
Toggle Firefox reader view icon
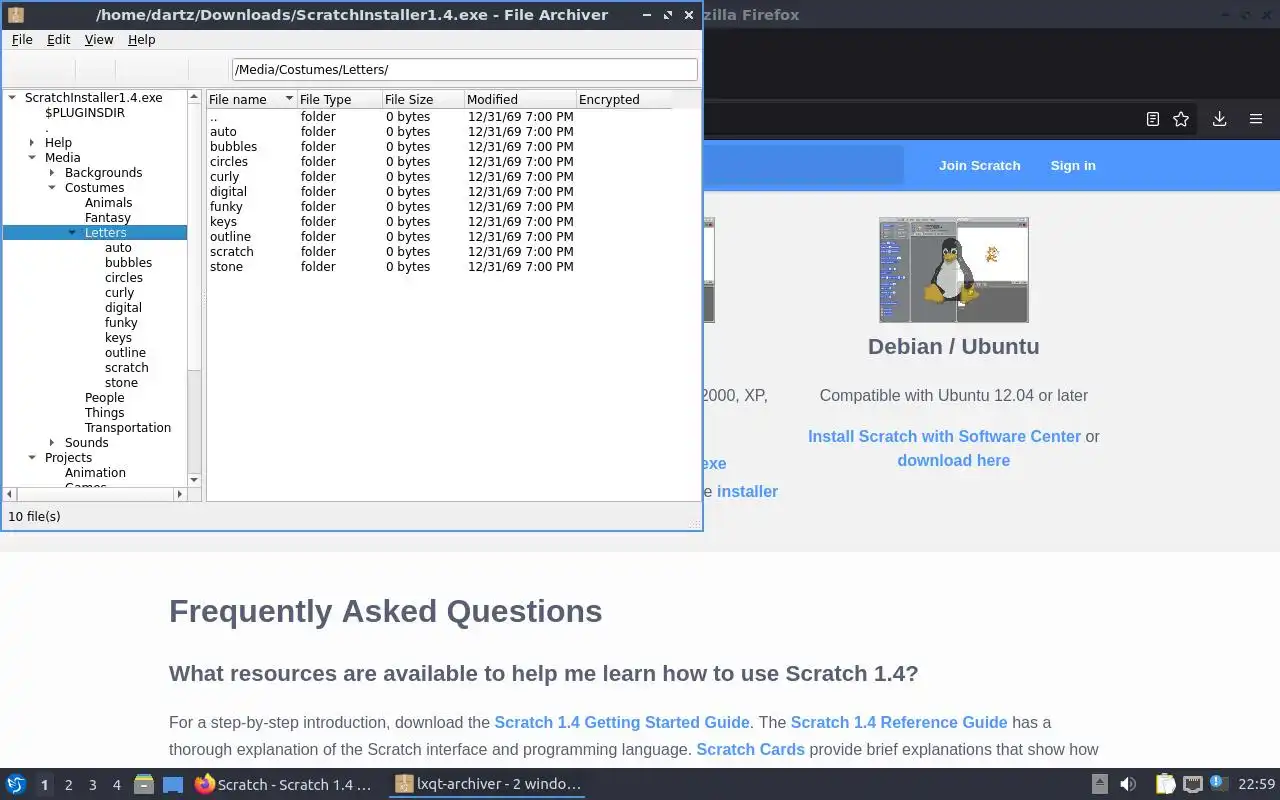[x=1152, y=119]
